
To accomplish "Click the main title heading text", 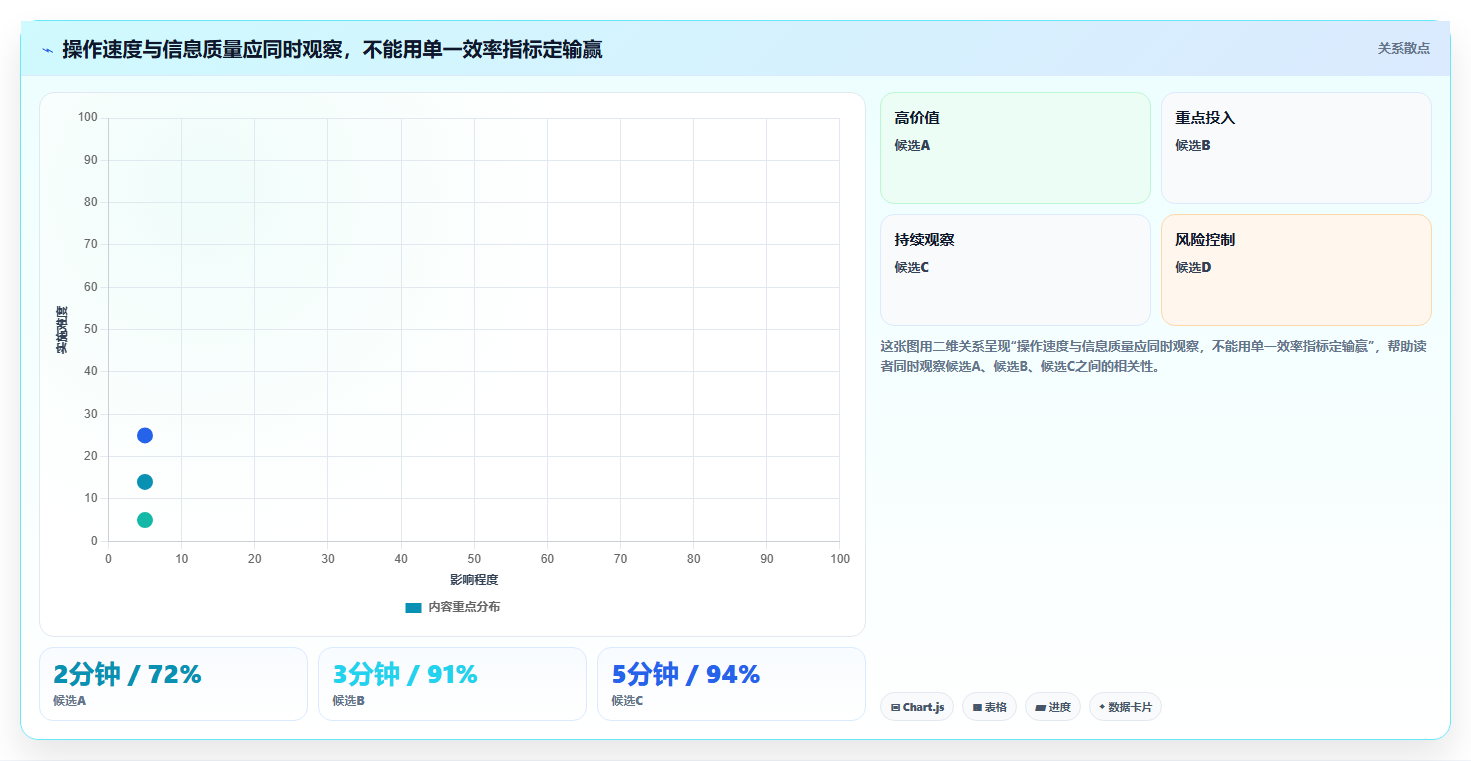I will pos(332,50).
